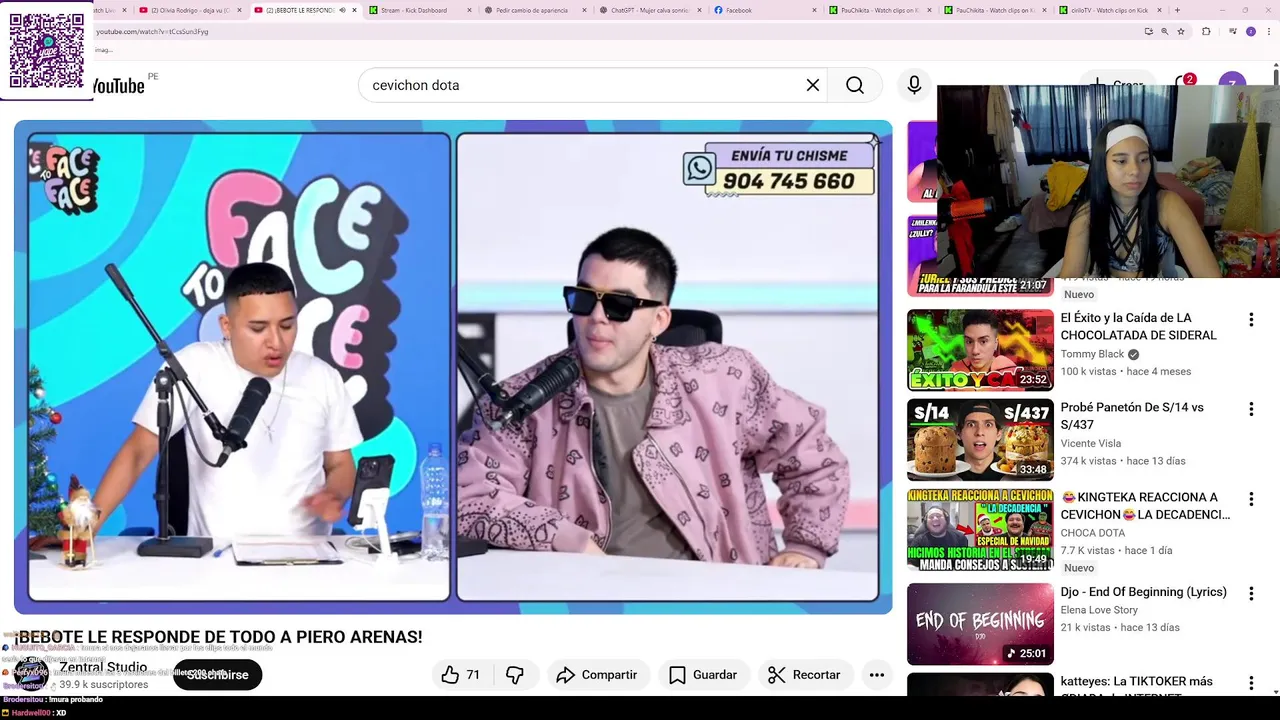Click the install app icon in address bar
The image size is (1280, 720).
[x=1149, y=31]
